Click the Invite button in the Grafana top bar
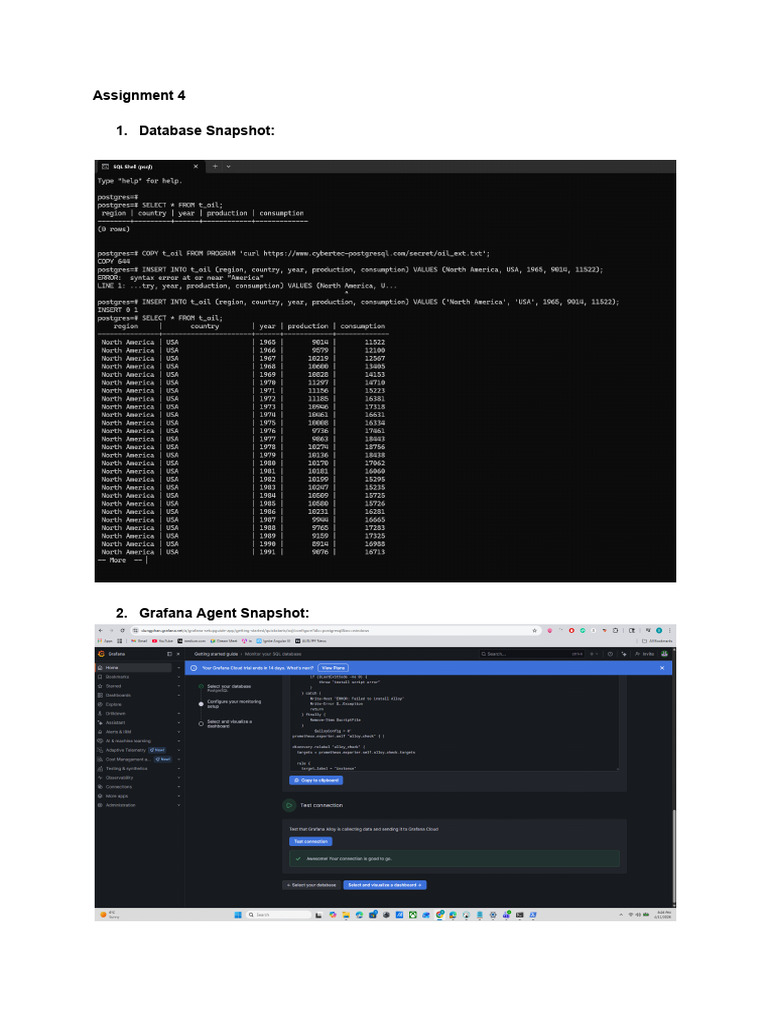Screen dimensions: 768x1024 tap(645, 654)
